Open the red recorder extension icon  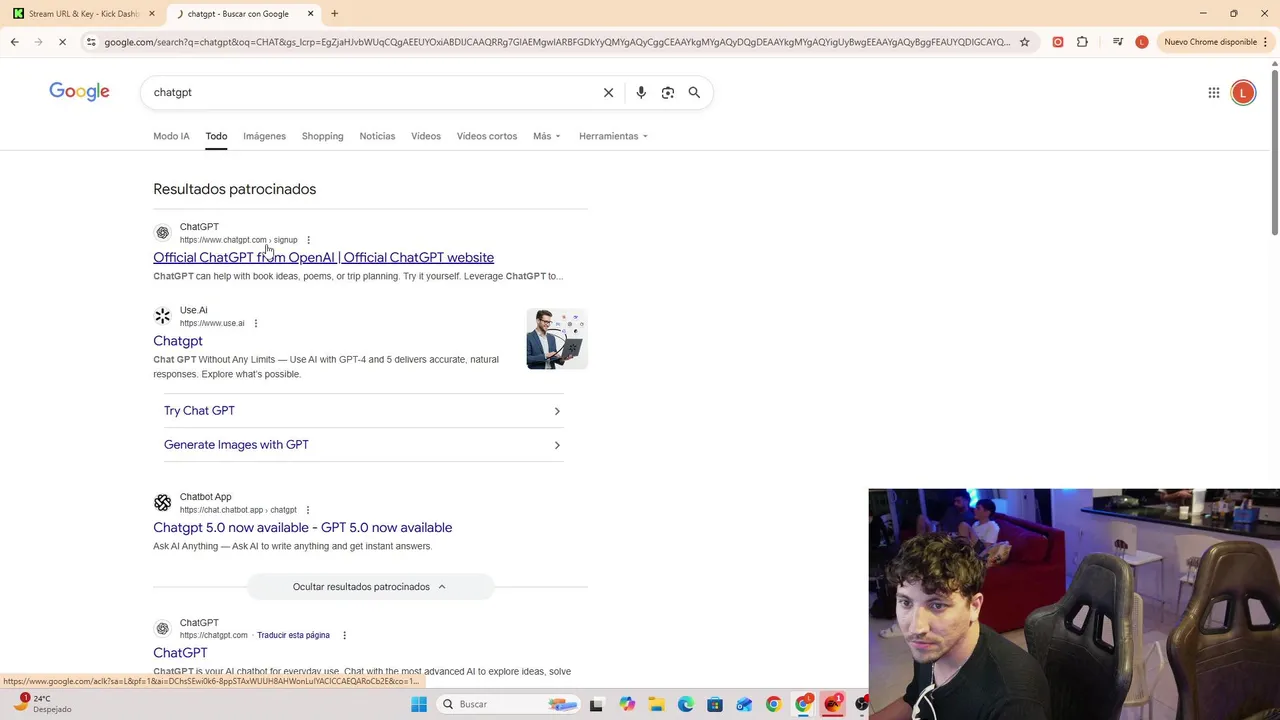[1058, 42]
